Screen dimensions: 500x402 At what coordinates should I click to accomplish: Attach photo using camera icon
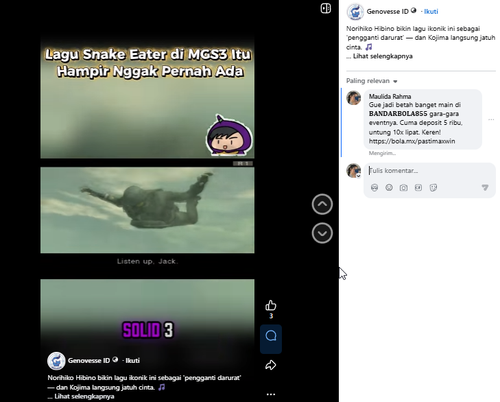(x=404, y=188)
